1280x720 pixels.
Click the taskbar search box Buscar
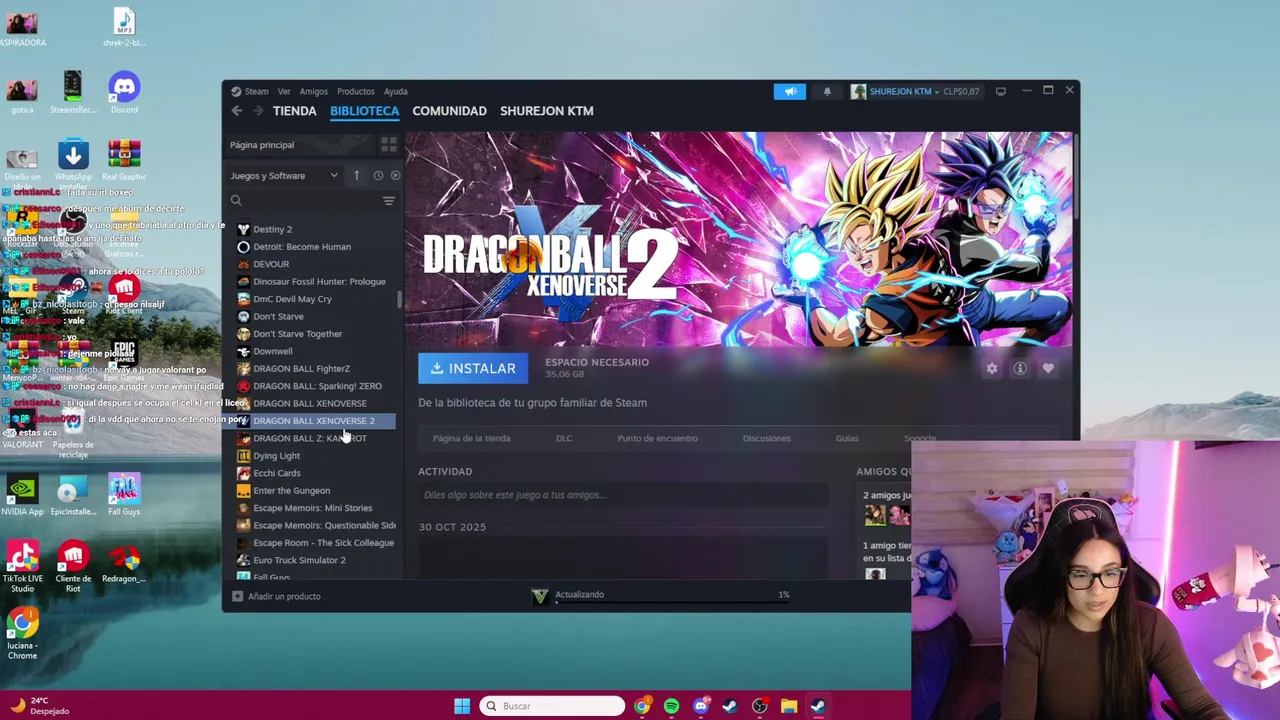(x=552, y=706)
